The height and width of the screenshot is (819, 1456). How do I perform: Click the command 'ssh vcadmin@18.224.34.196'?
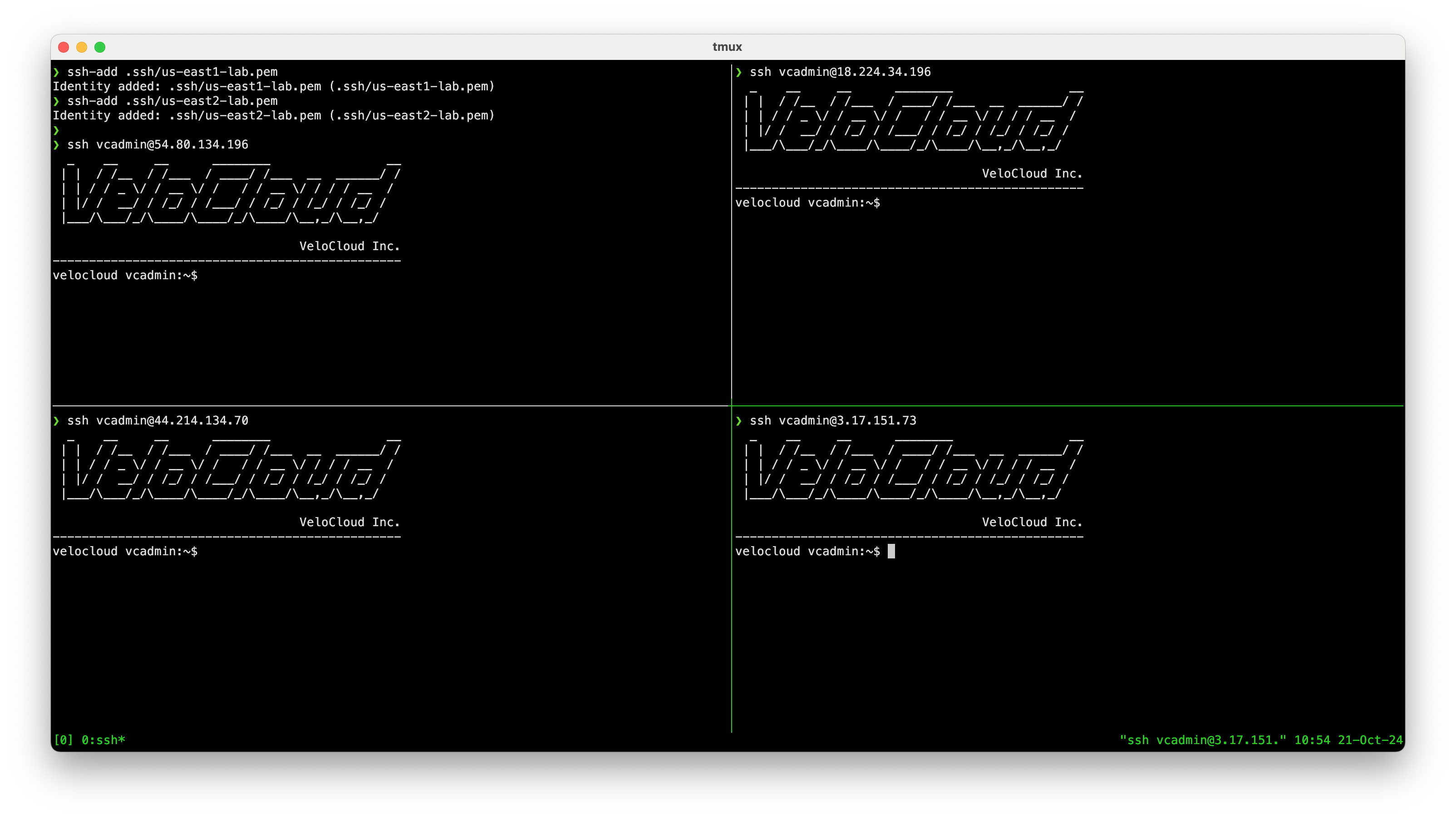(x=840, y=72)
